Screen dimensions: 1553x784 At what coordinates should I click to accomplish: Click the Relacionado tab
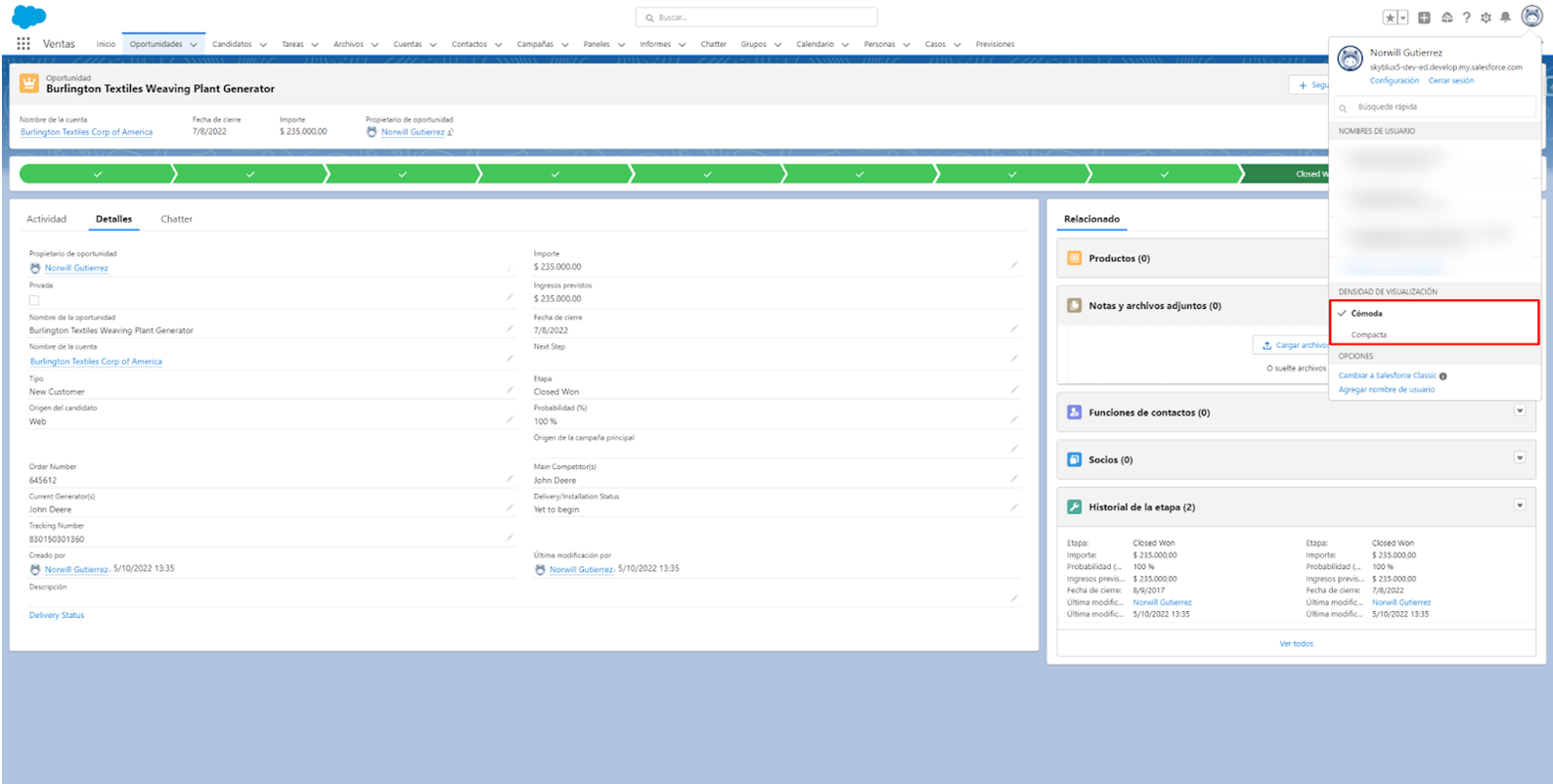[x=1091, y=219]
